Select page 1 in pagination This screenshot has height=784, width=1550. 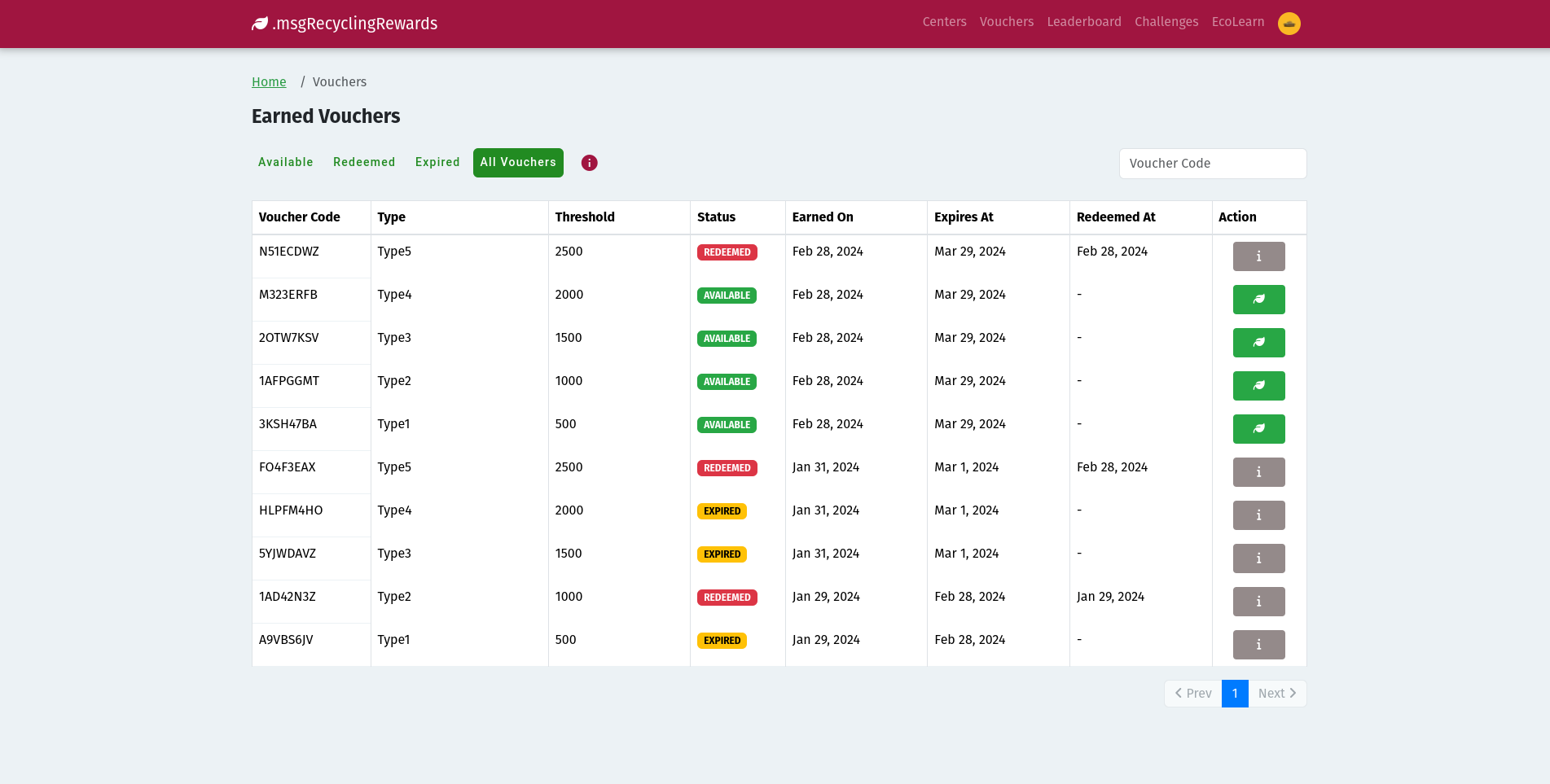click(x=1235, y=694)
